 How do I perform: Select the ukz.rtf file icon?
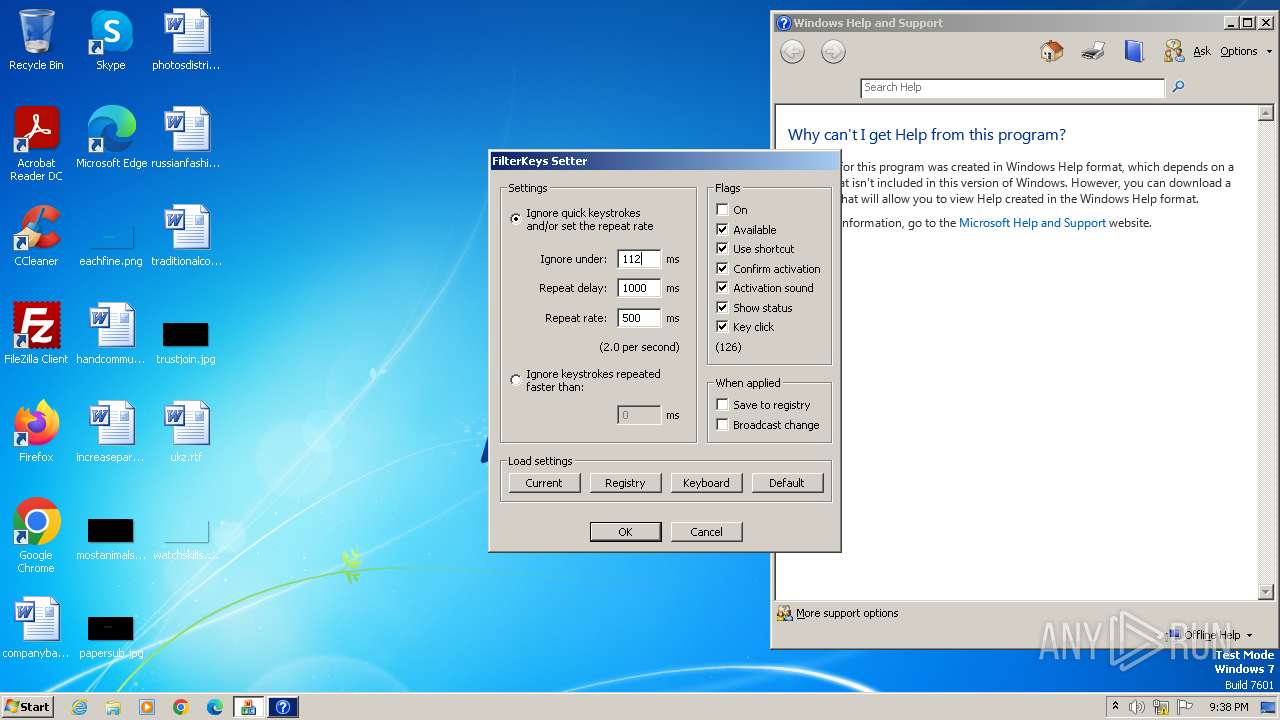[x=186, y=431]
